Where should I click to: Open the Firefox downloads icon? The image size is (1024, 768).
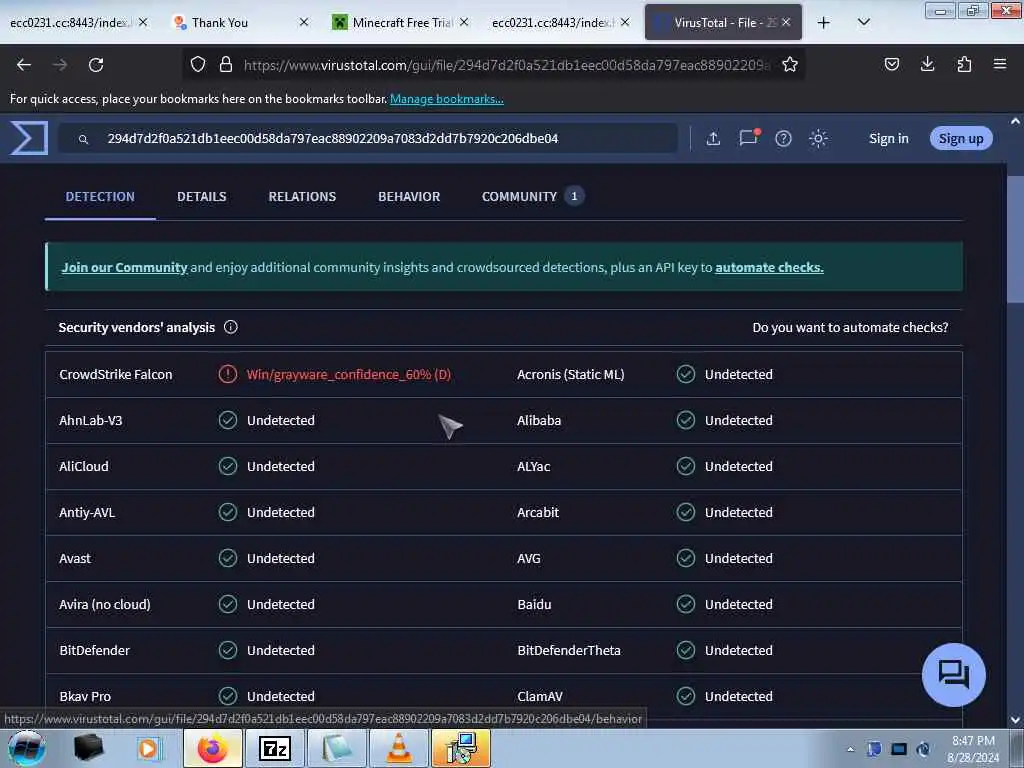(927, 64)
